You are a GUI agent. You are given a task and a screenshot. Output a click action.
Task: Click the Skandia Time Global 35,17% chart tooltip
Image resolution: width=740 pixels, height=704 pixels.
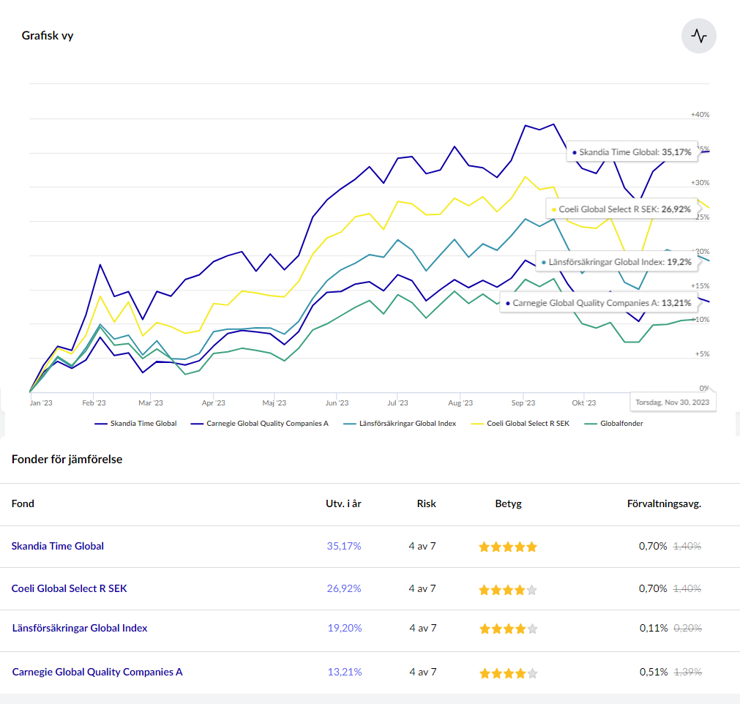632,152
